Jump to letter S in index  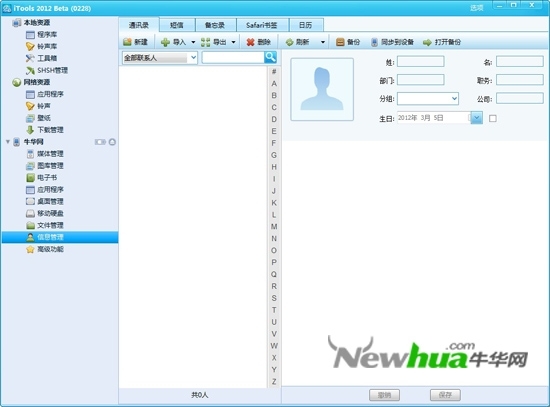point(274,298)
